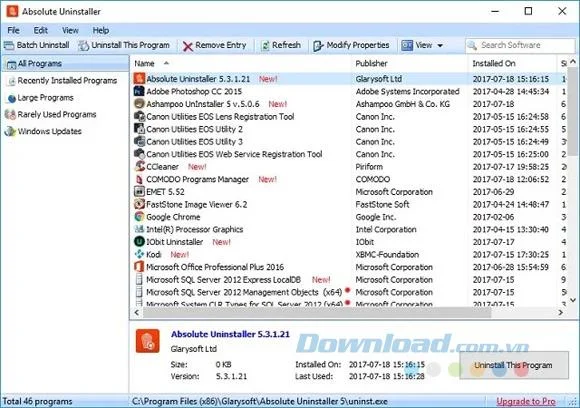580x408 pixels.
Task: Sort by the Publisher column header
Action: [x=371, y=64]
